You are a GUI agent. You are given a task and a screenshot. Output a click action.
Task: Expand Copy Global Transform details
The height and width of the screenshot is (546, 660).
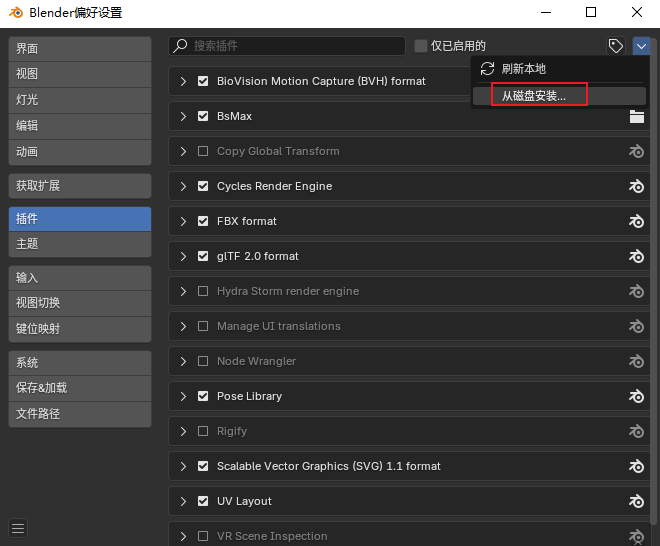click(183, 151)
